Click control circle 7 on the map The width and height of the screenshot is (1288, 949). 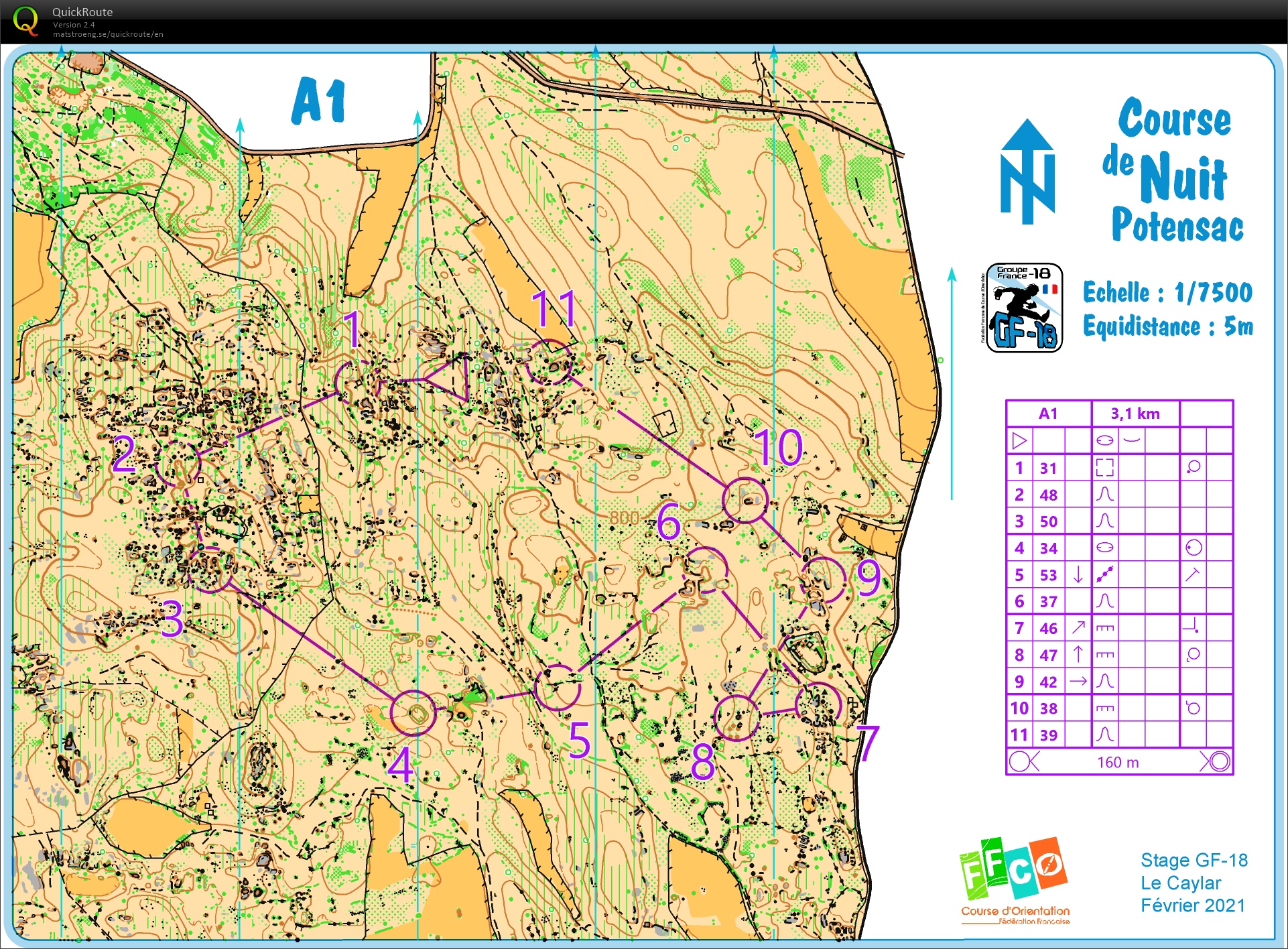click(818, 705)
